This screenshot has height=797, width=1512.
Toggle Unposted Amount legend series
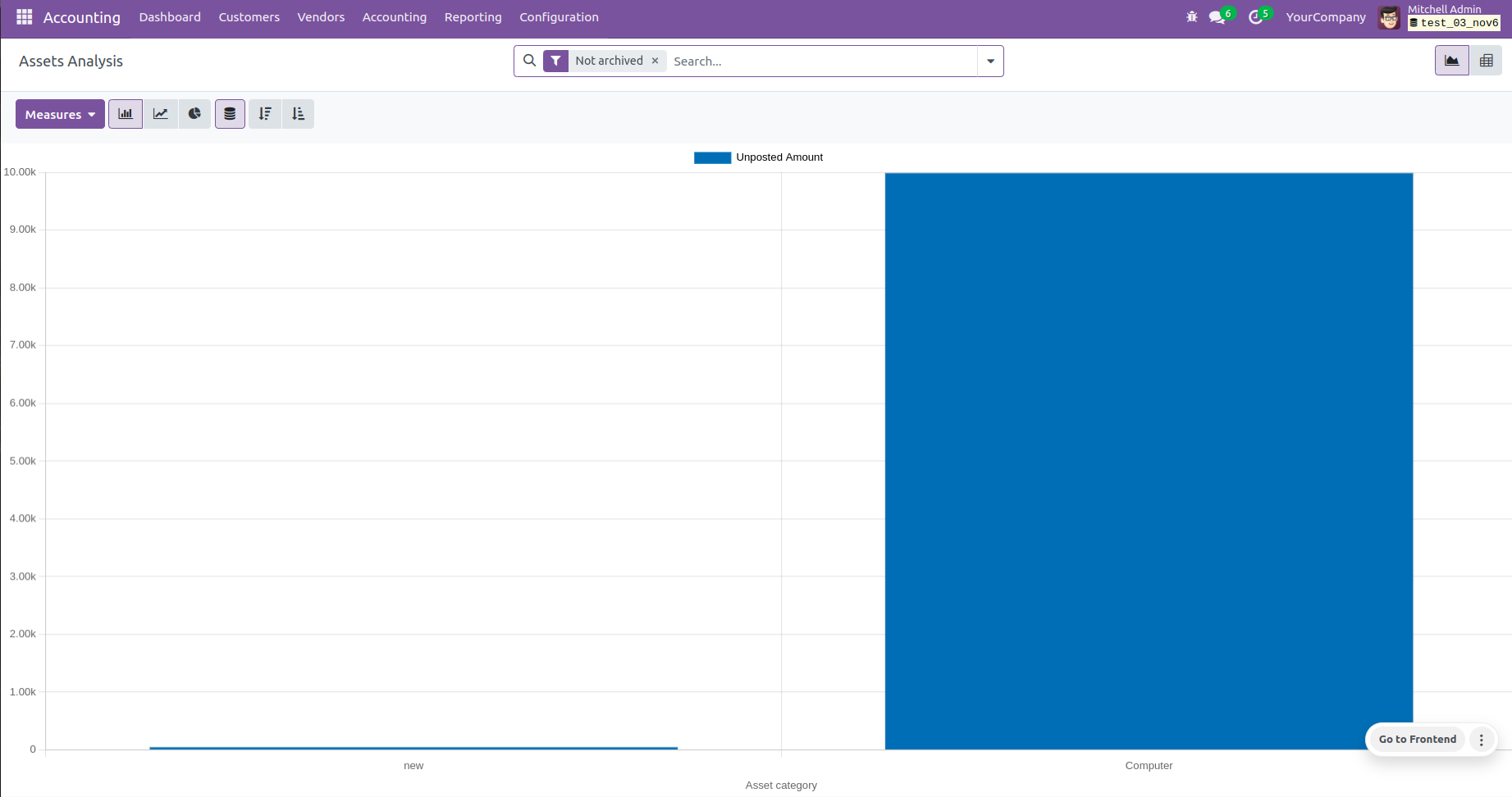coord(759,157)
